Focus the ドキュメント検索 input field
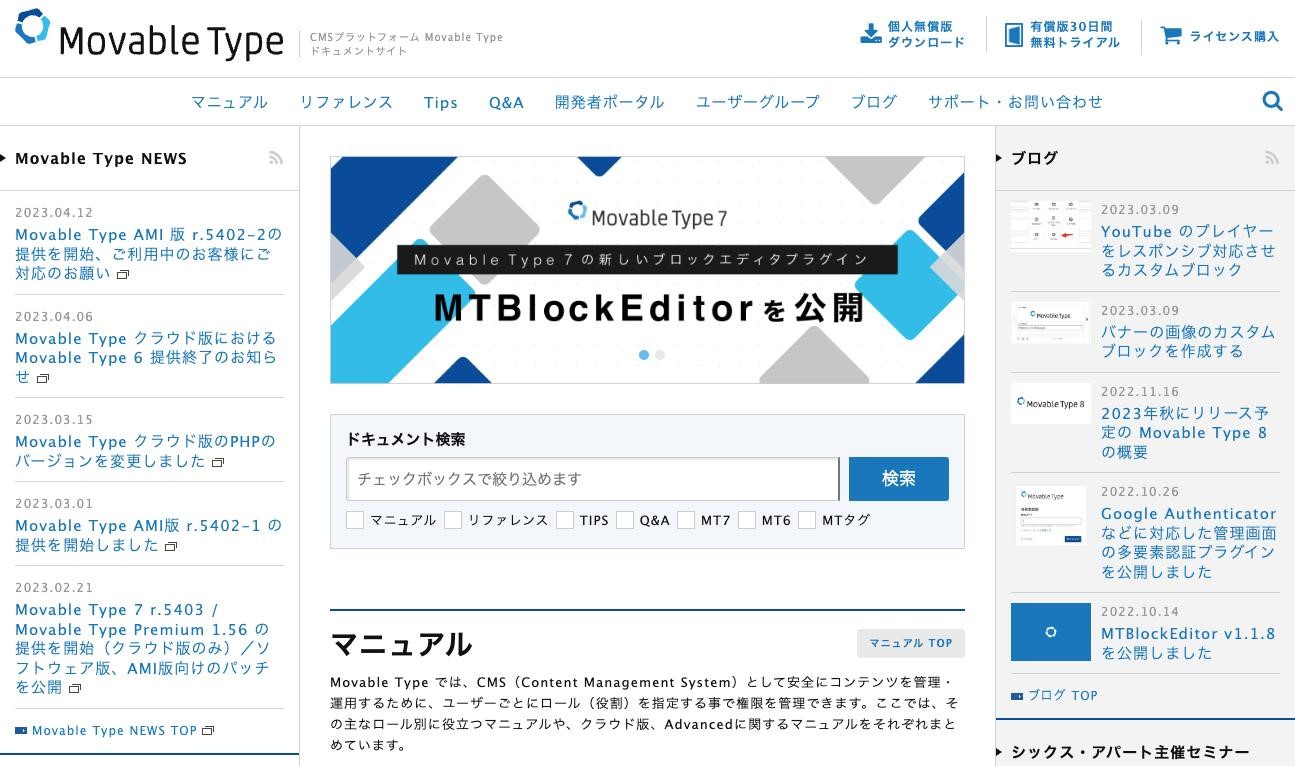 click(x=593, y=479)
